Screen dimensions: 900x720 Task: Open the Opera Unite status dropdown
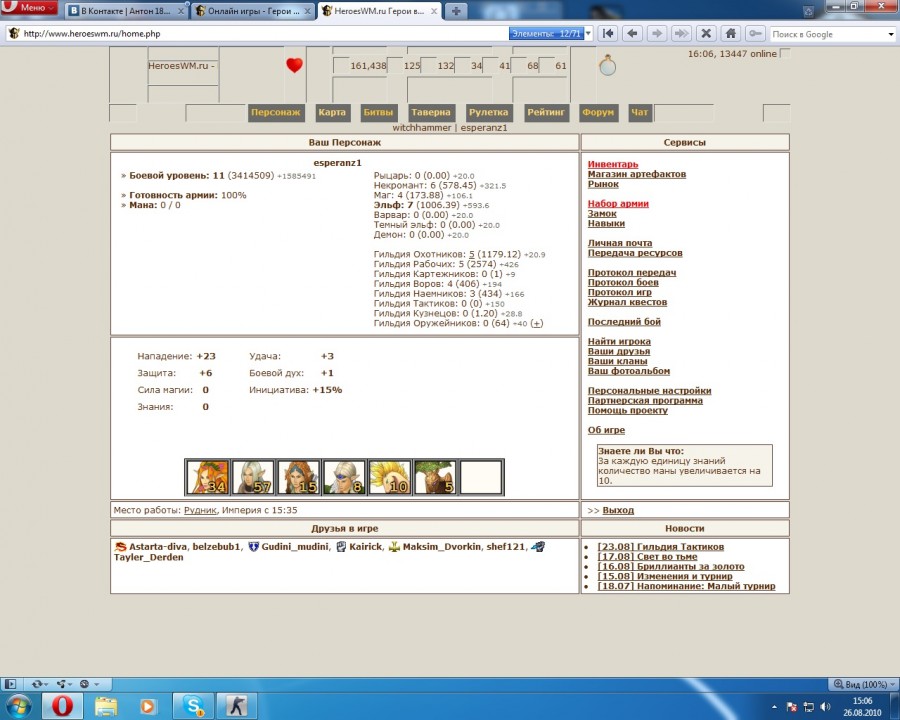point(64,684)
